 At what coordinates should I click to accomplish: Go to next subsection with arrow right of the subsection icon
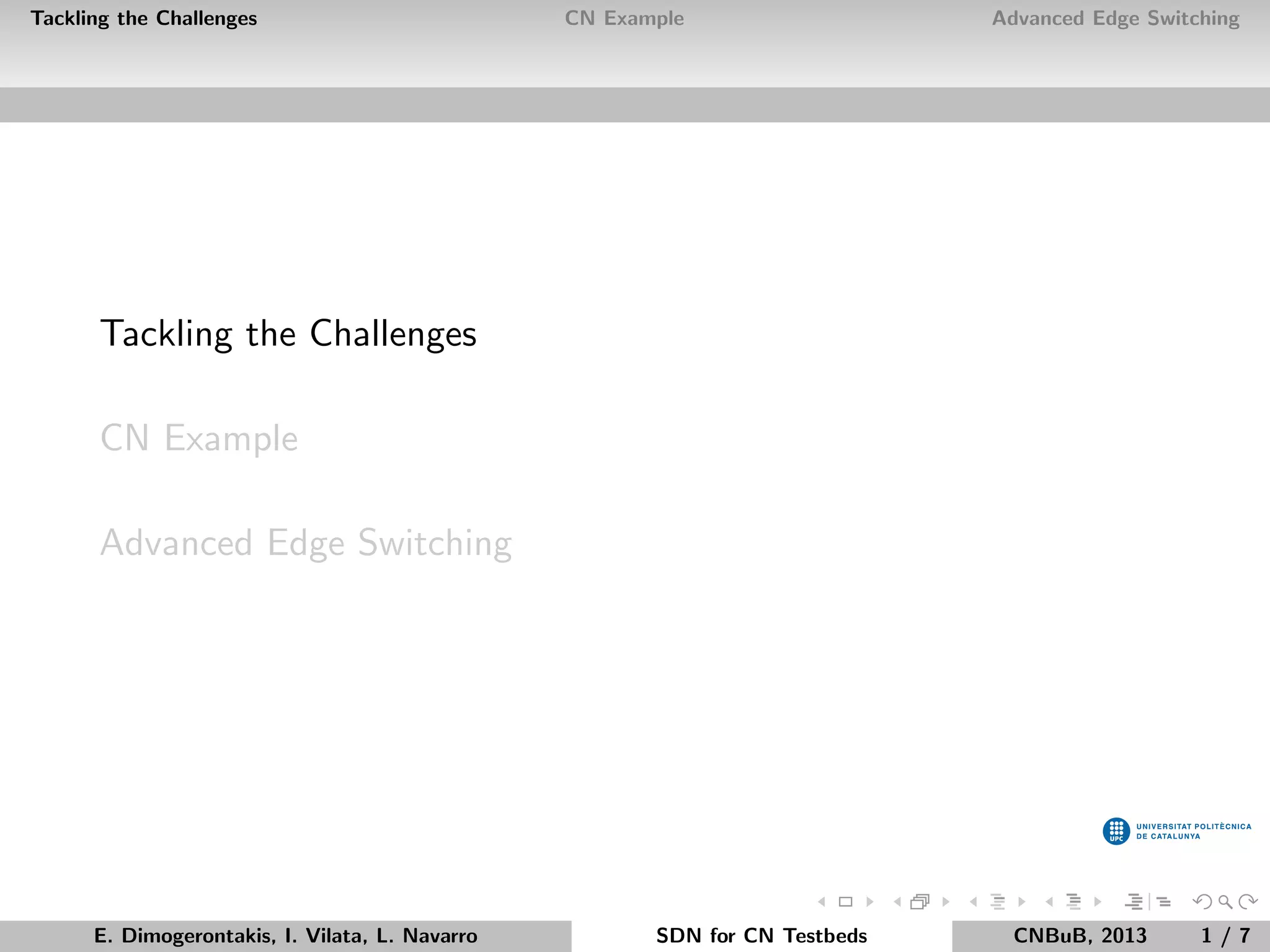point(1022,902)
